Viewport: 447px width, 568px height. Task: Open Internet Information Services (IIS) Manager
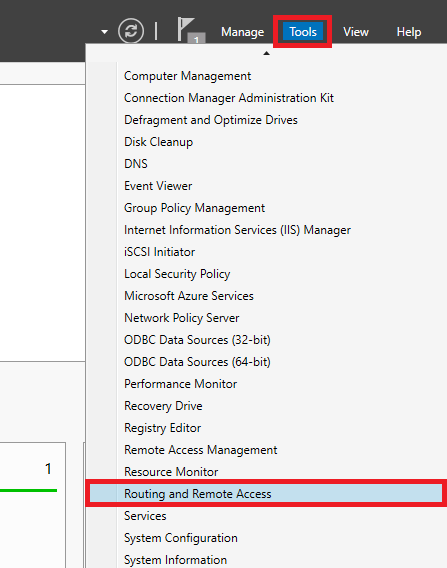(x=237, y=230)
